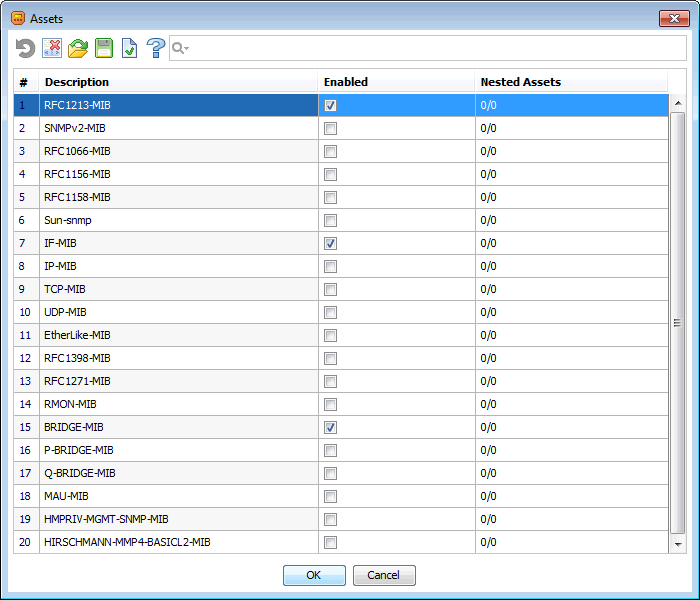Enable the RMON-MIB checkbox
The image size is (700, 600).
point(330,404)
